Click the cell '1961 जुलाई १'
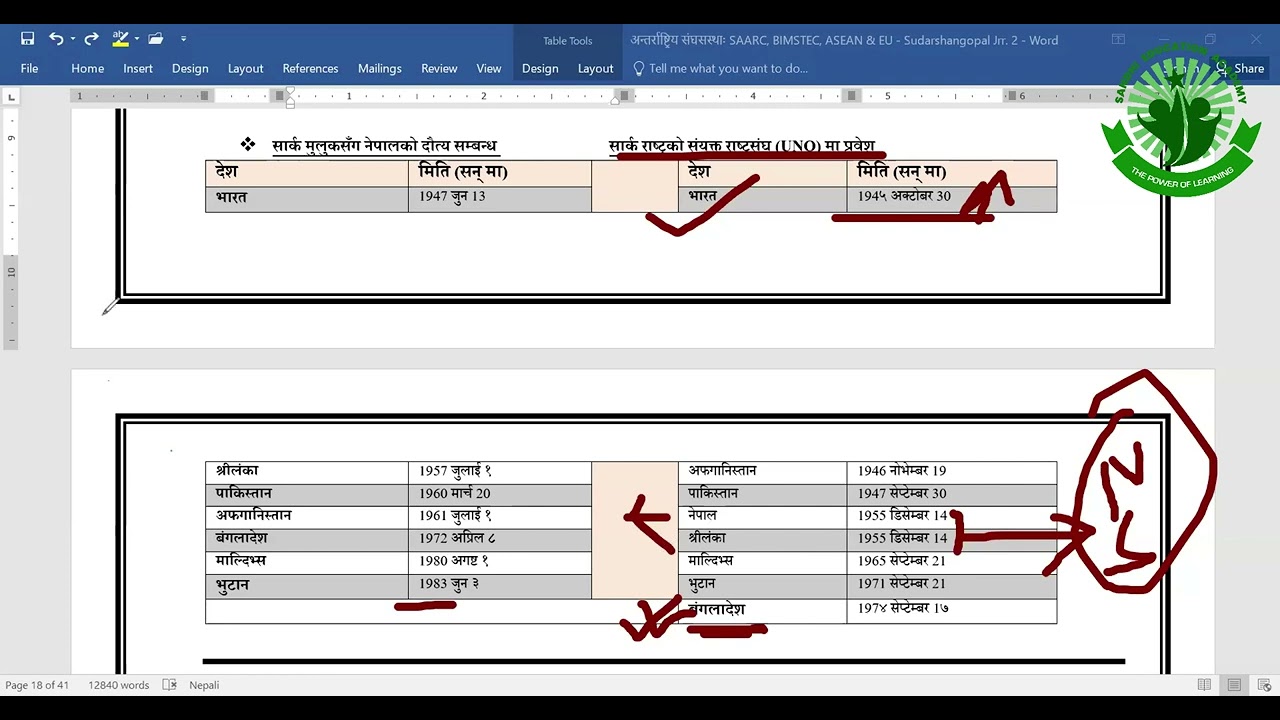The width and height of the screenshot is (1280, 720). click(x=499, y=516)
